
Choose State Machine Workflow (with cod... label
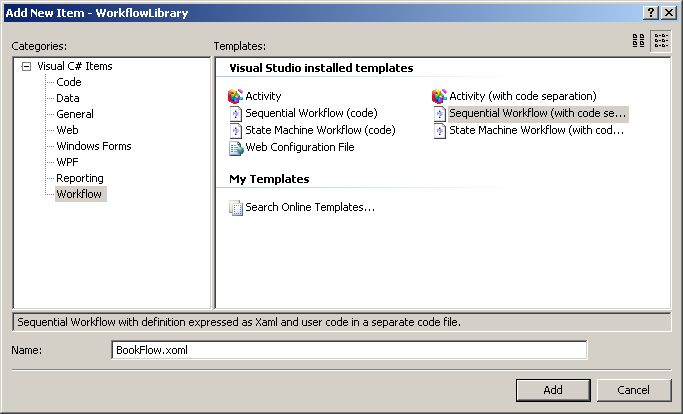(536, 130)
